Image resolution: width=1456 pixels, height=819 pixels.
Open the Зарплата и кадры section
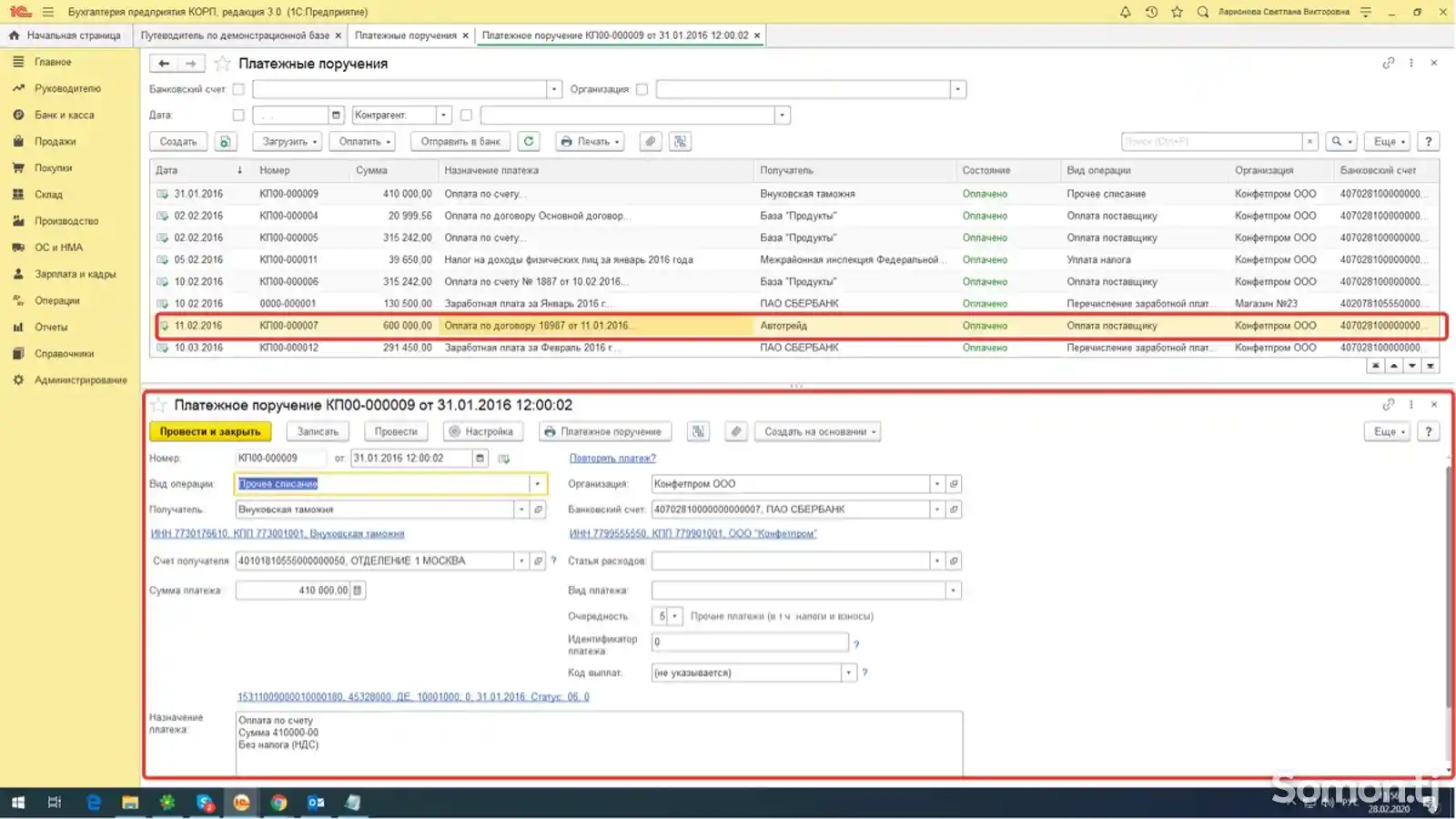point(75,274)
